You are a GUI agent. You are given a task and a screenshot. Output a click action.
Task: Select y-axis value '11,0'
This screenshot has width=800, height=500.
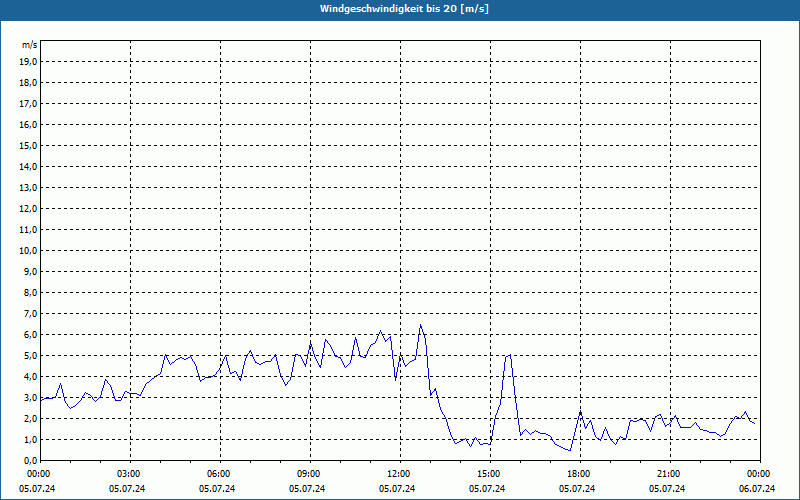tap(29, 230)
